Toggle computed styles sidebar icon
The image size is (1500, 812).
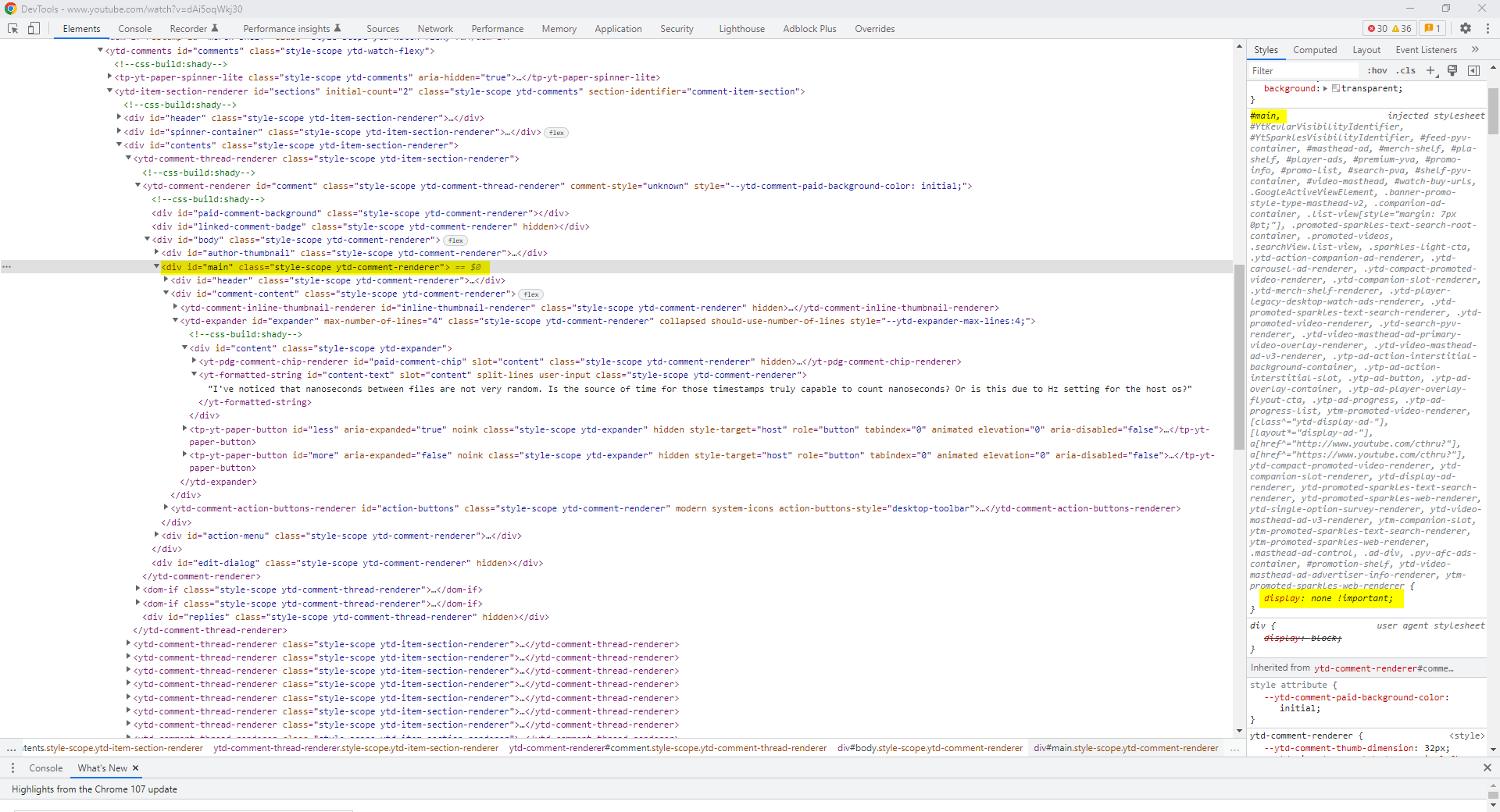[x=1473, y=70]
